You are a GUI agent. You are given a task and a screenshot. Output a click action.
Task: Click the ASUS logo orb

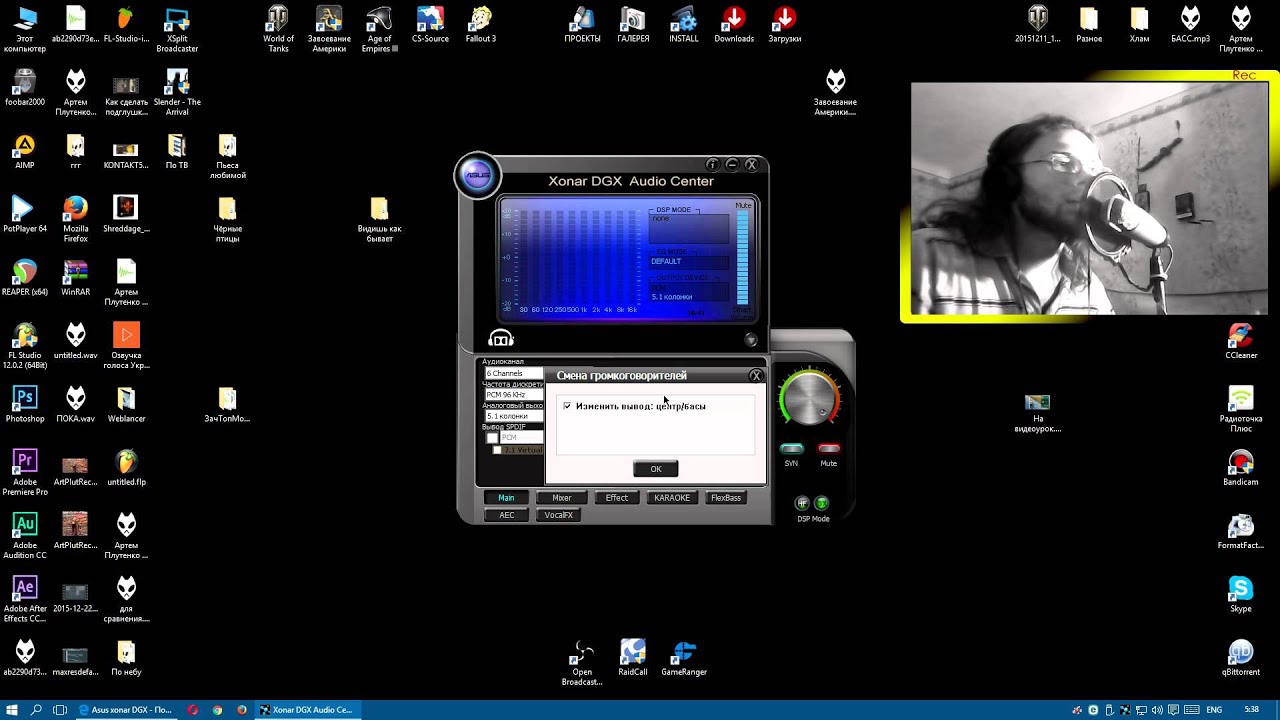coord(478,176)
